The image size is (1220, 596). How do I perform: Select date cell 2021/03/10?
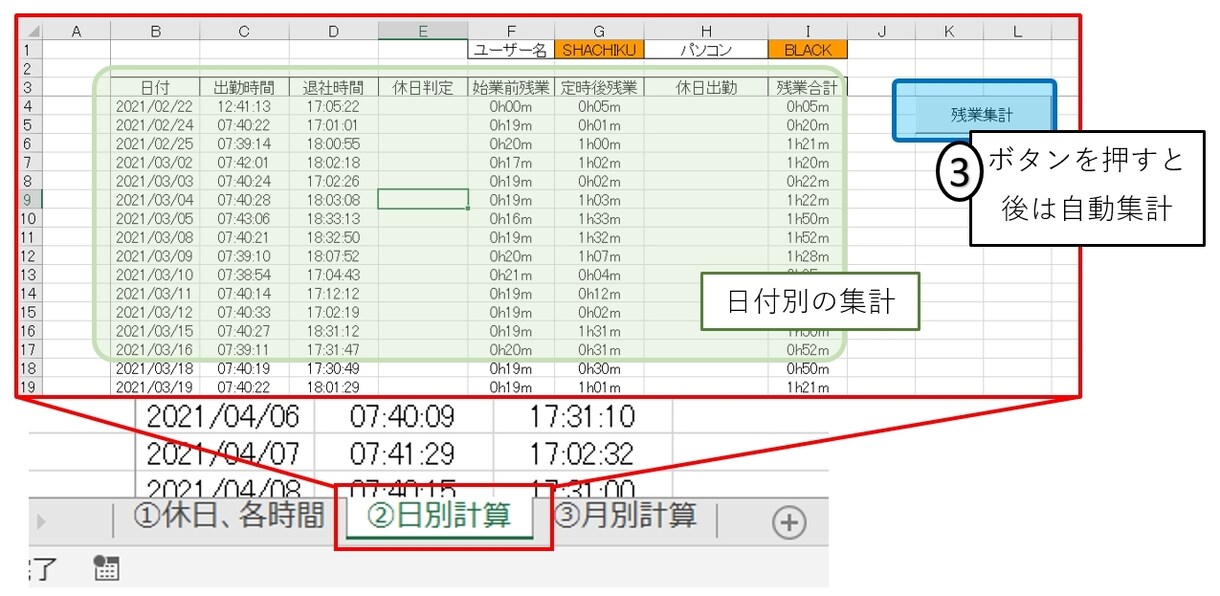click(x=155, y=274)
